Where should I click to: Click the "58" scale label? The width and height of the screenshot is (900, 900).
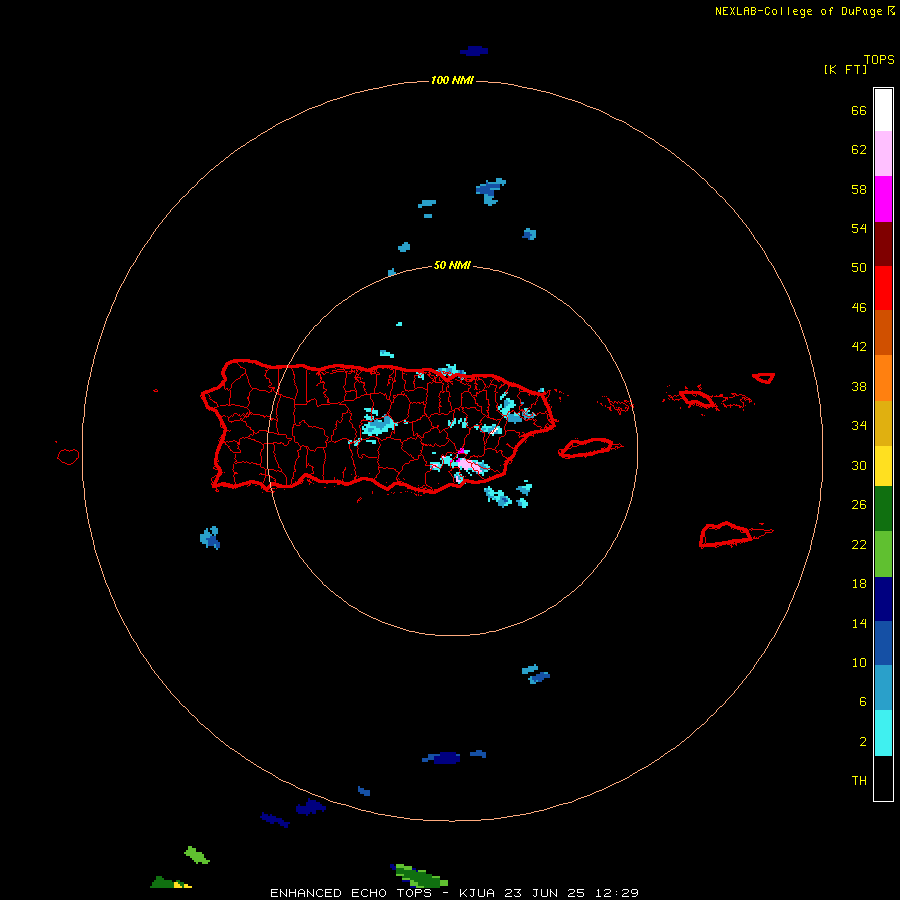tap(859, 189)
